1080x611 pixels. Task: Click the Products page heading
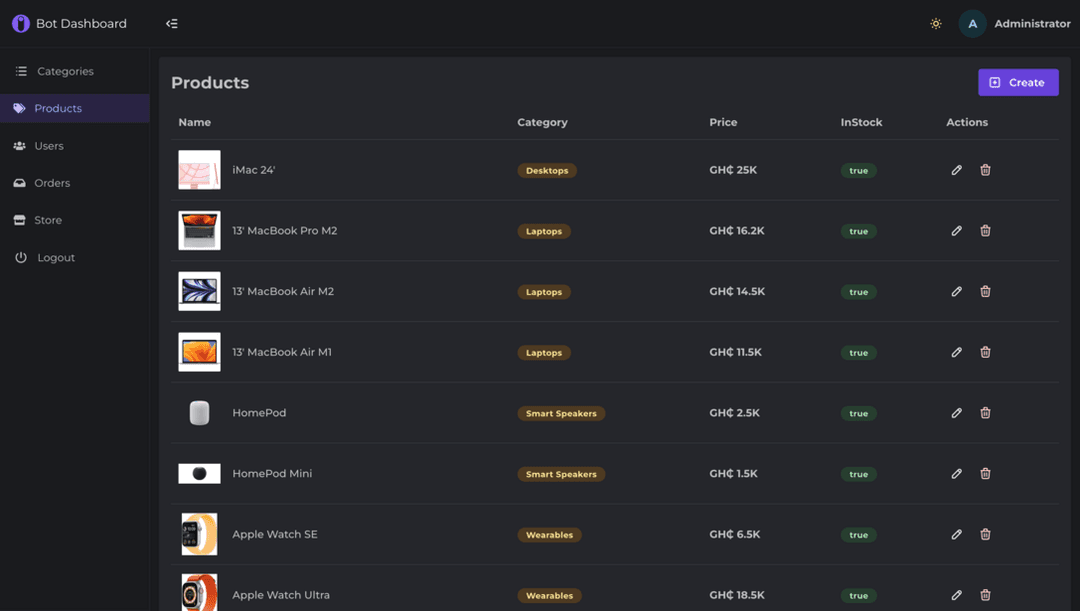pos(210,83)
